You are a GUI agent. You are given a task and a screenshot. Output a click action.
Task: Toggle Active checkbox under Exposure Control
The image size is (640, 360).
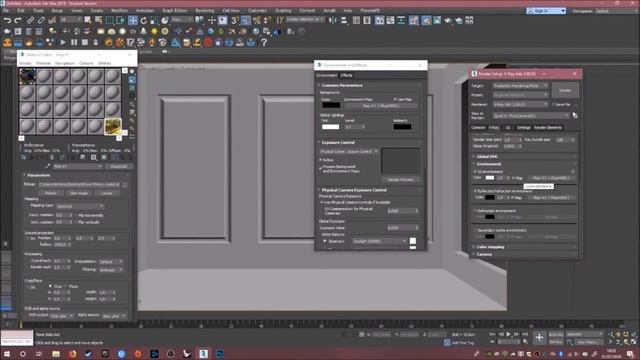coord(321,160)
